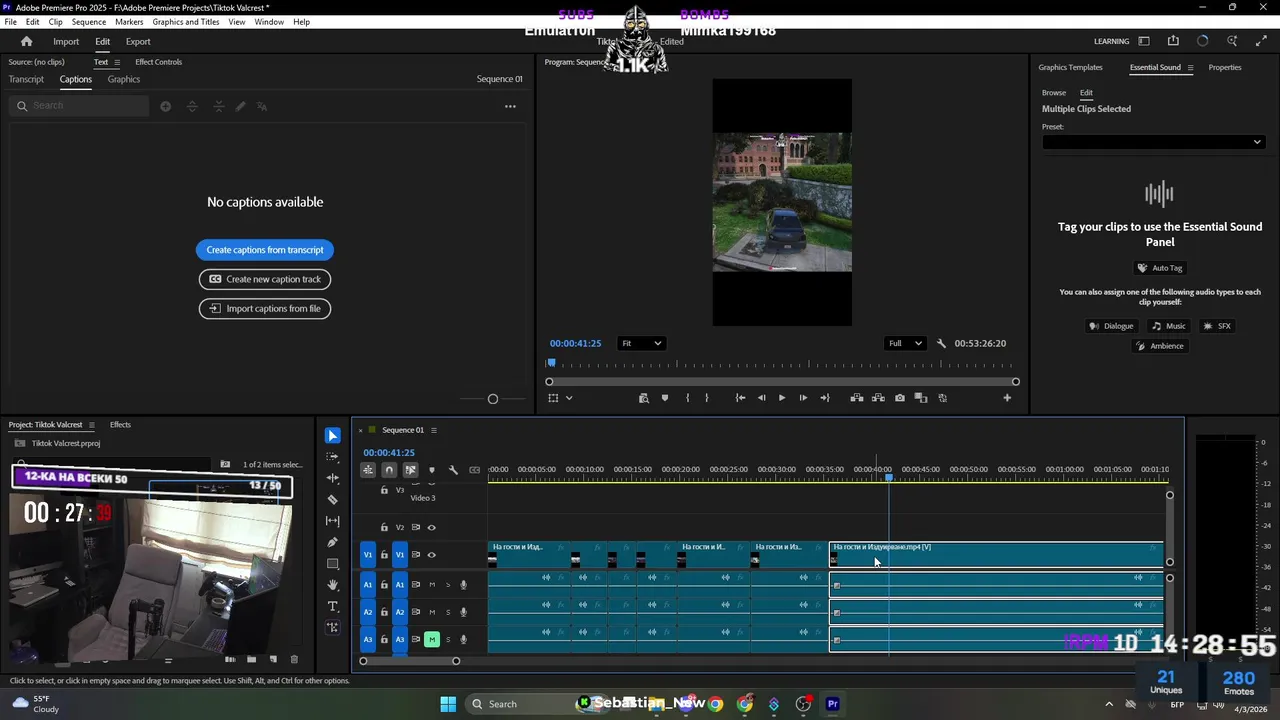Click the Extract button in Program monitor

pyautogui.click(x=878, y=398)
